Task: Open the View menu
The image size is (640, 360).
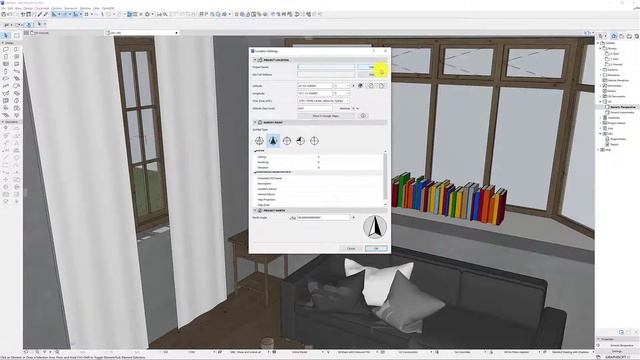Action: 18,8
